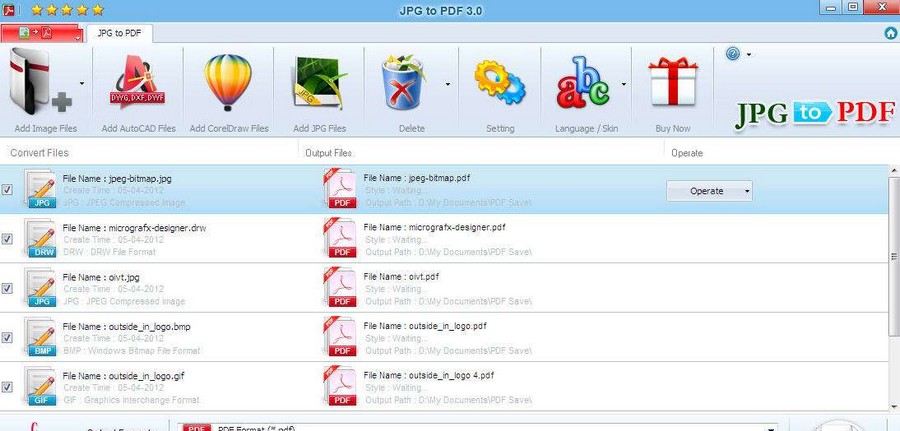This screenshot has height=431, width=900.
Task: Select the text File Name : oivt.jpg
Action: click(102, 277)
